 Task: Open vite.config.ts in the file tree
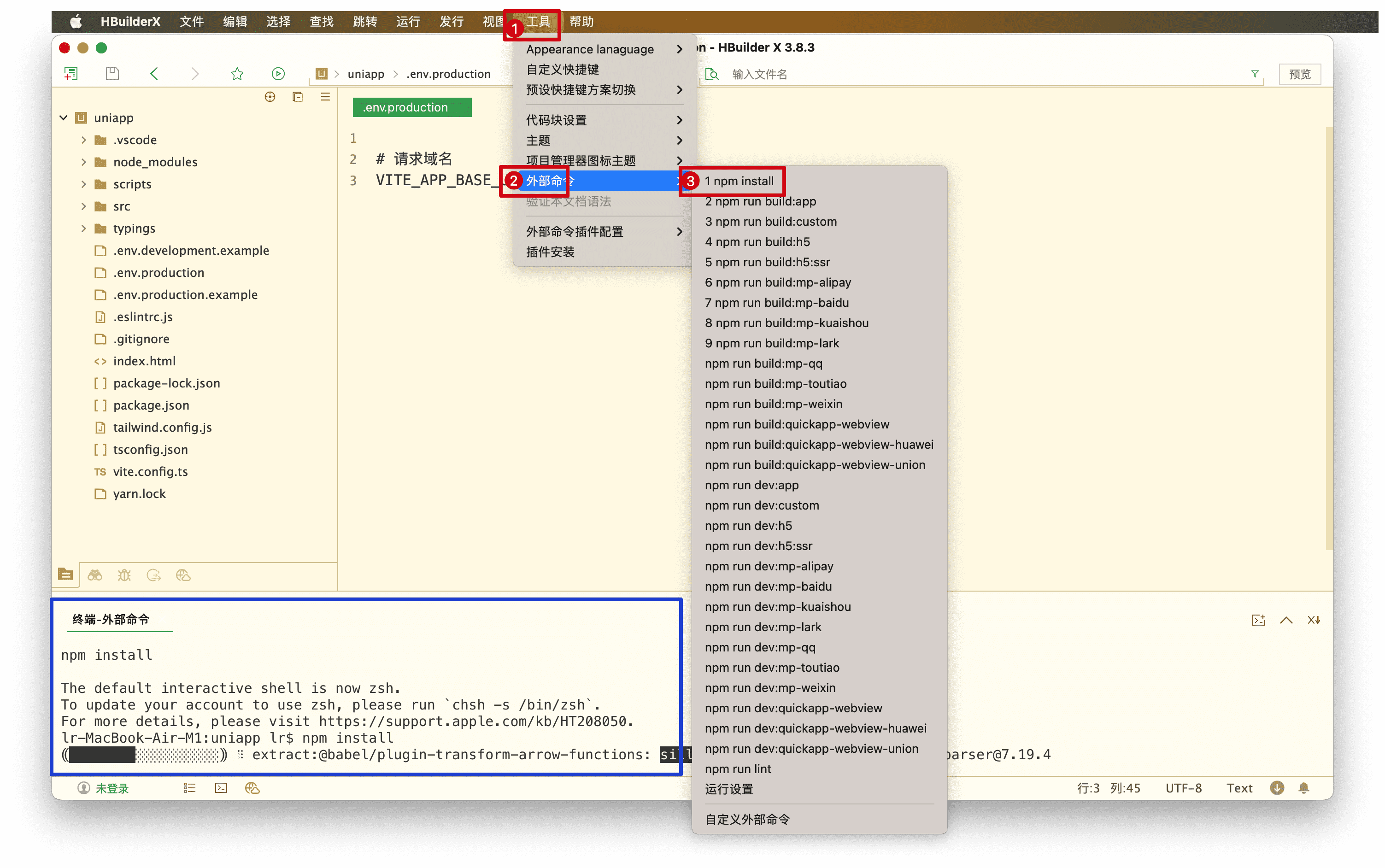pos(150,472)
